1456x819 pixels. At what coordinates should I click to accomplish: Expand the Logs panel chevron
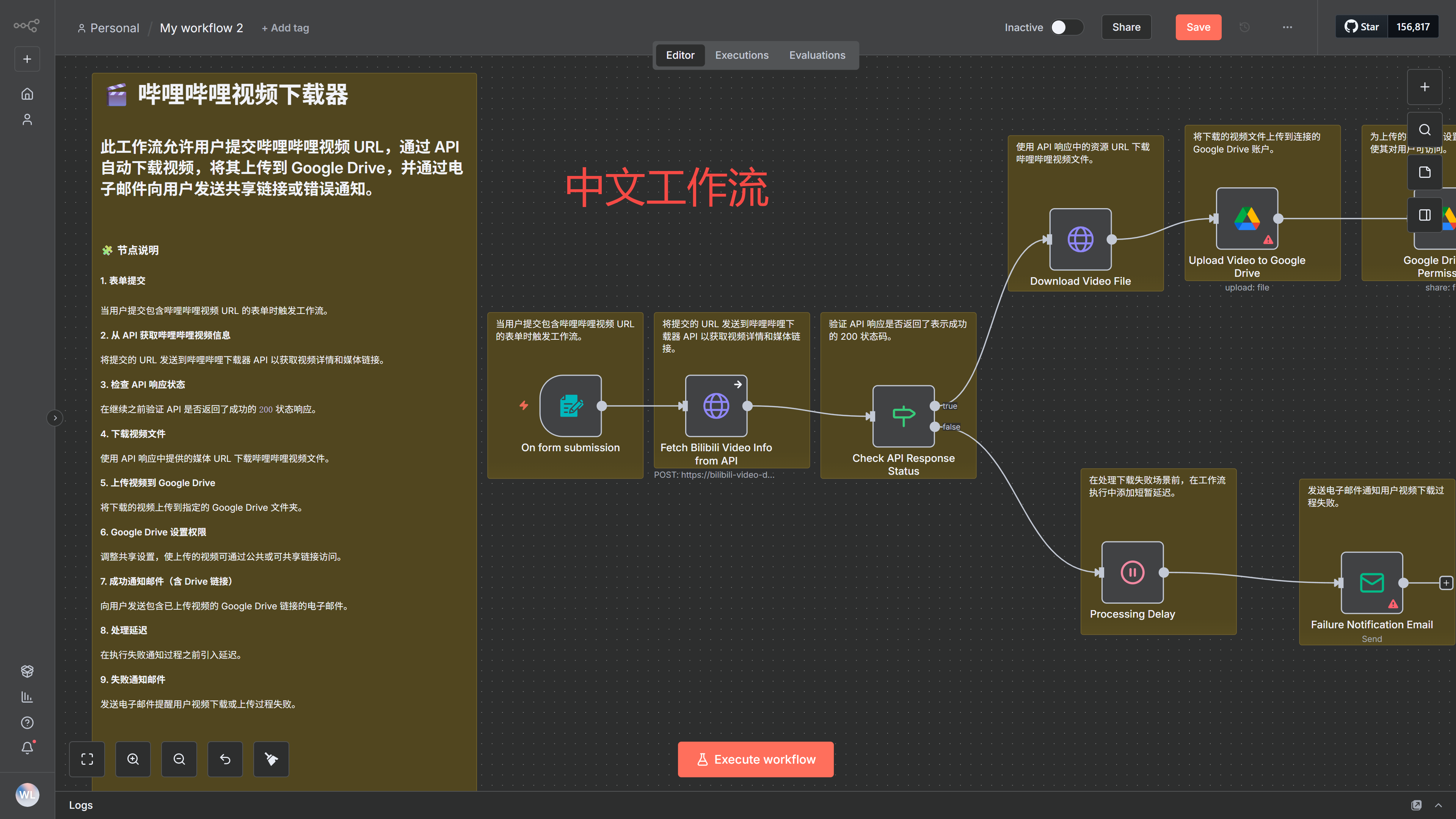coord(1438,805)
